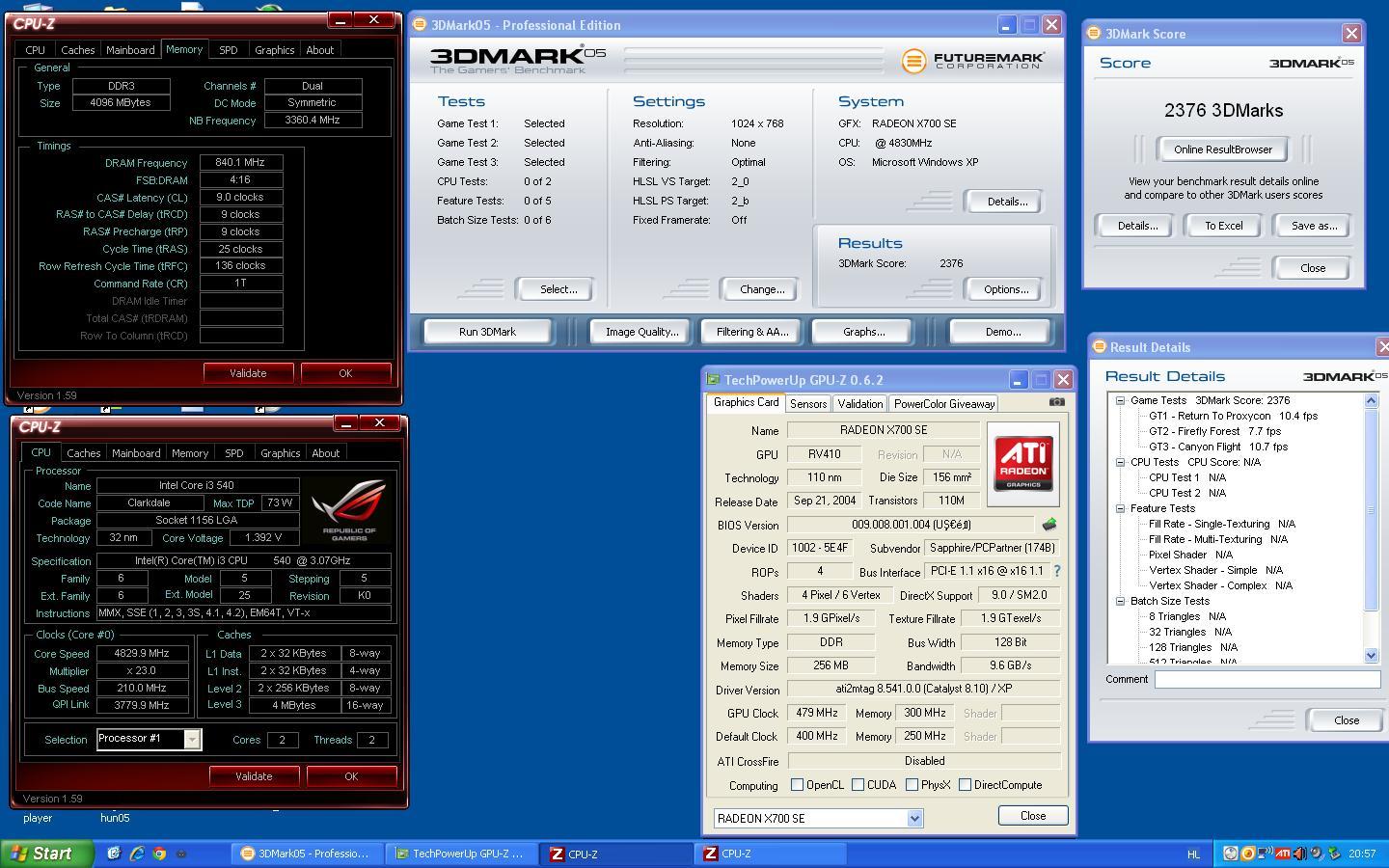Open Internet Explorer from quick launch
This screenshot has width=1389, height=868.
click(x=137, y=854)
